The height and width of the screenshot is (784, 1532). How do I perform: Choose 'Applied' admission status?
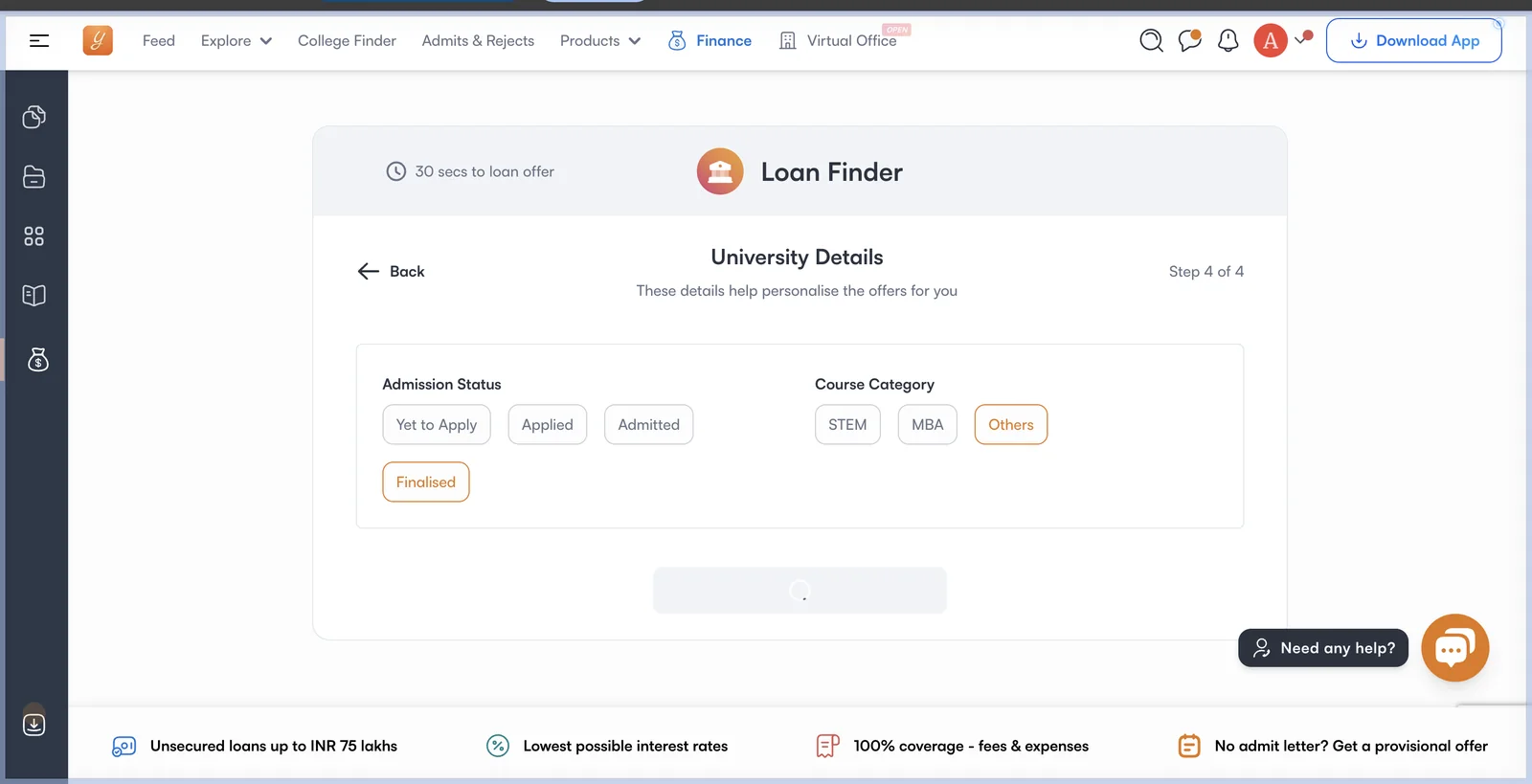coord(548,425)
